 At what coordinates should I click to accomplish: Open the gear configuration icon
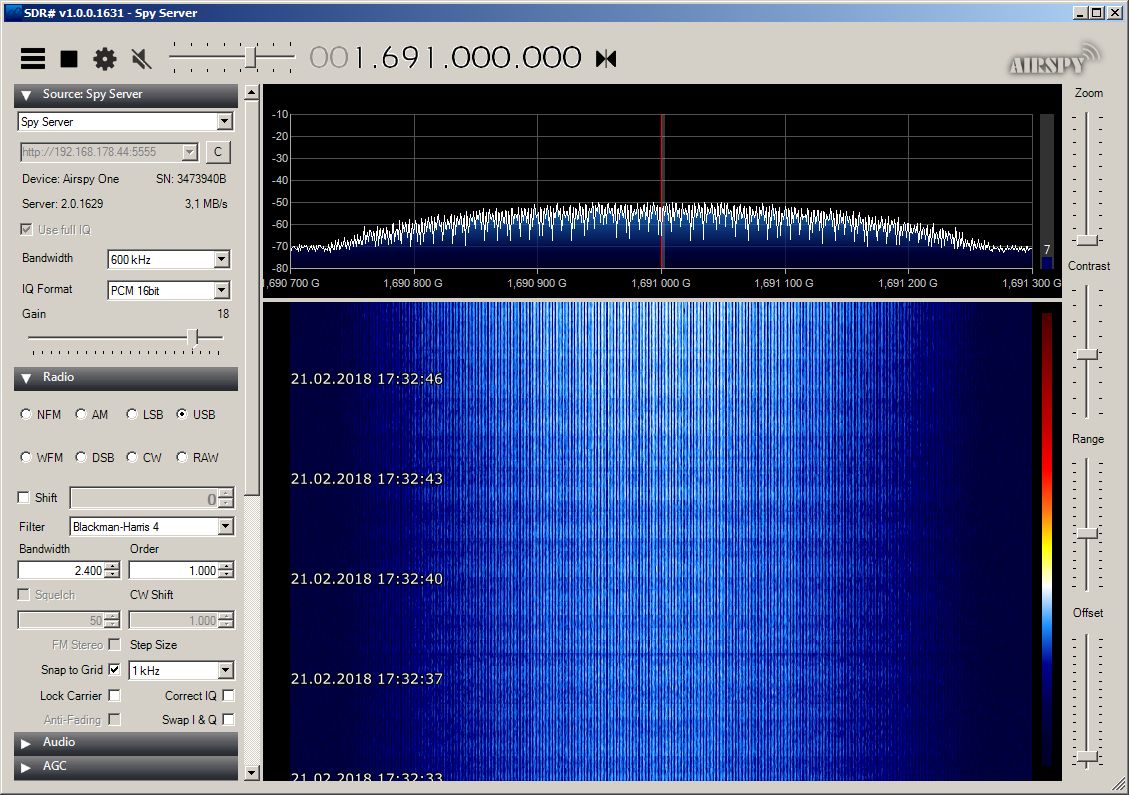105,58
